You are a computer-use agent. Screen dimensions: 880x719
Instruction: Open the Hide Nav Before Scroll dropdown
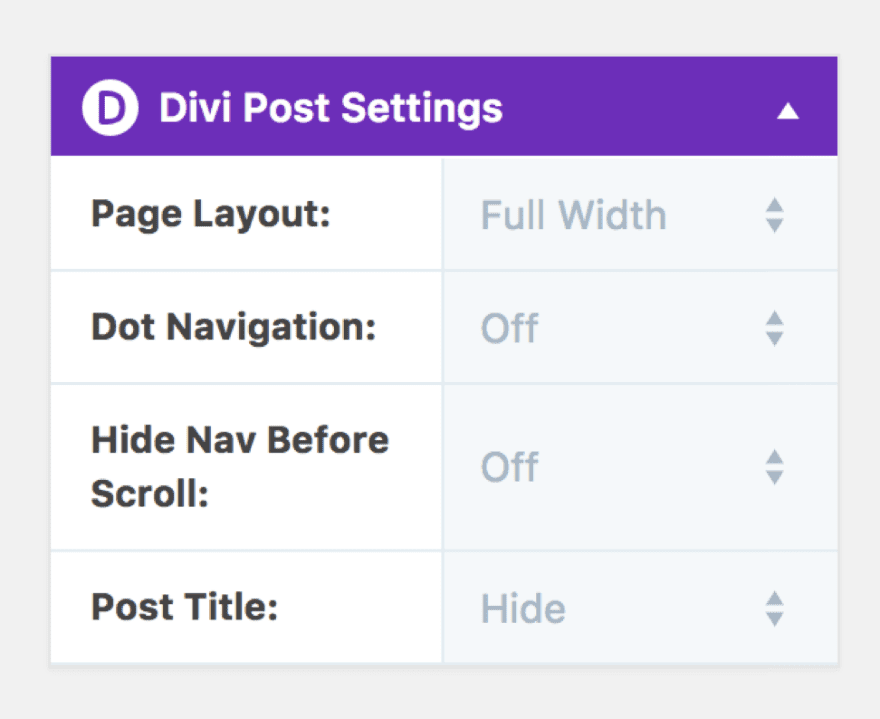pos(638,467)
